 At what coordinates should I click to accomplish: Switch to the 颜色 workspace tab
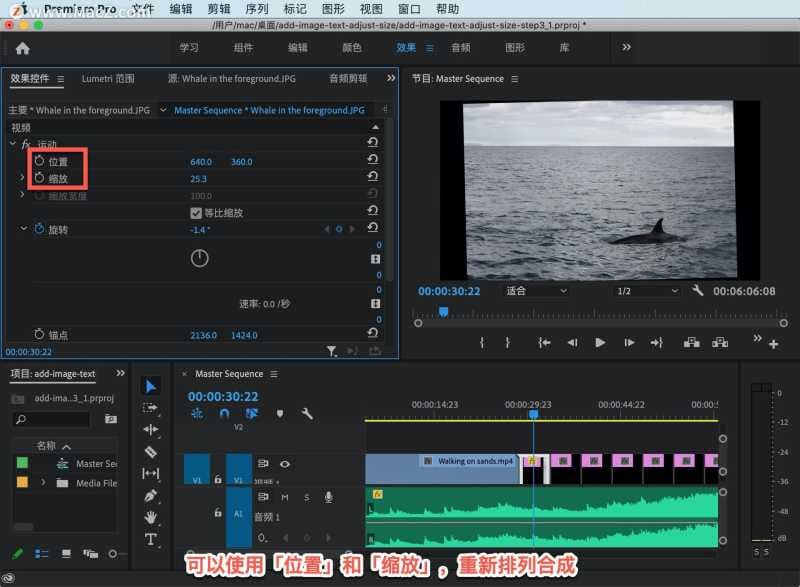[x=352, y=47]
